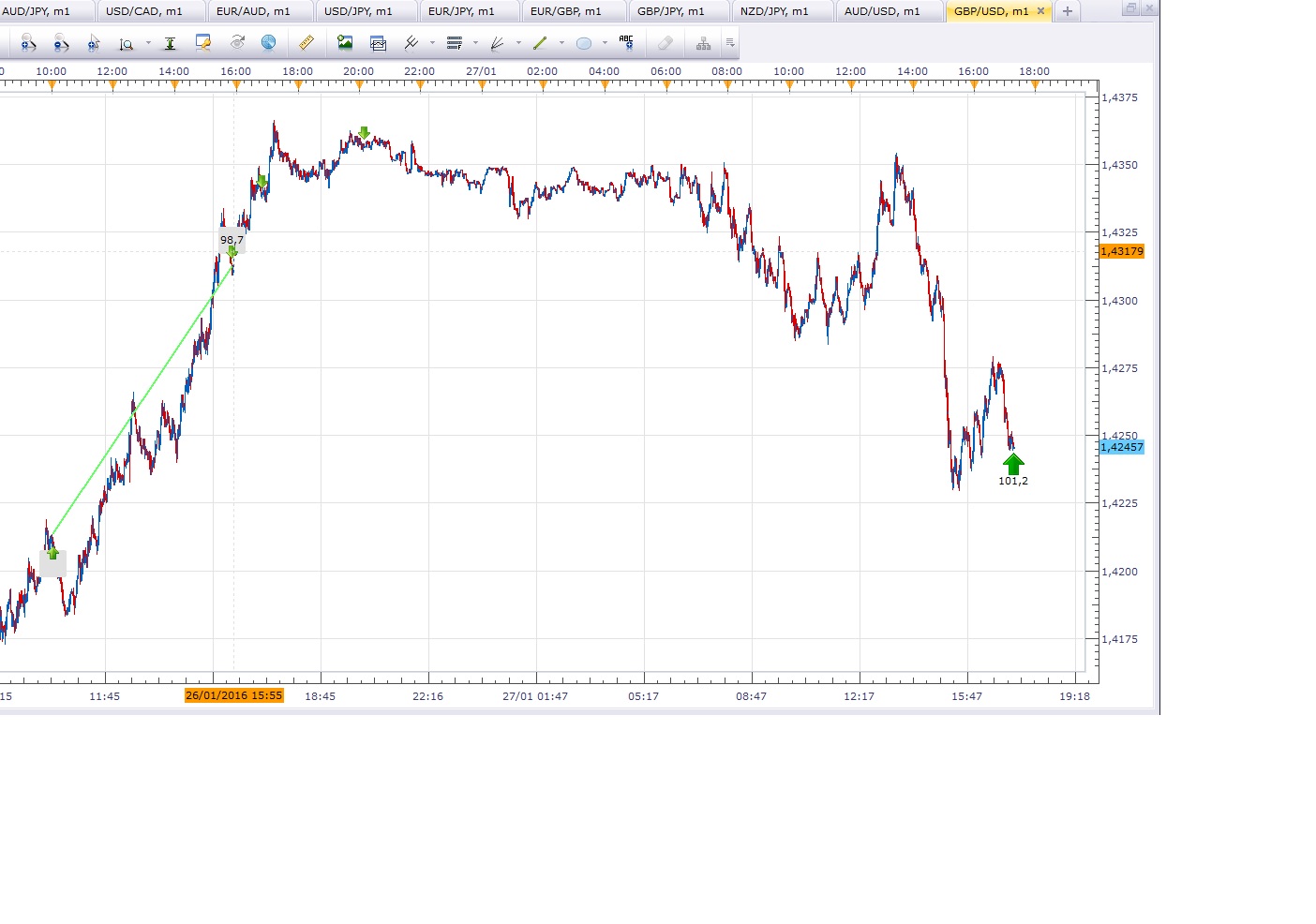Select the ellipse shape drawing tool
The image size is (1316, 924).
click(583, 43)
